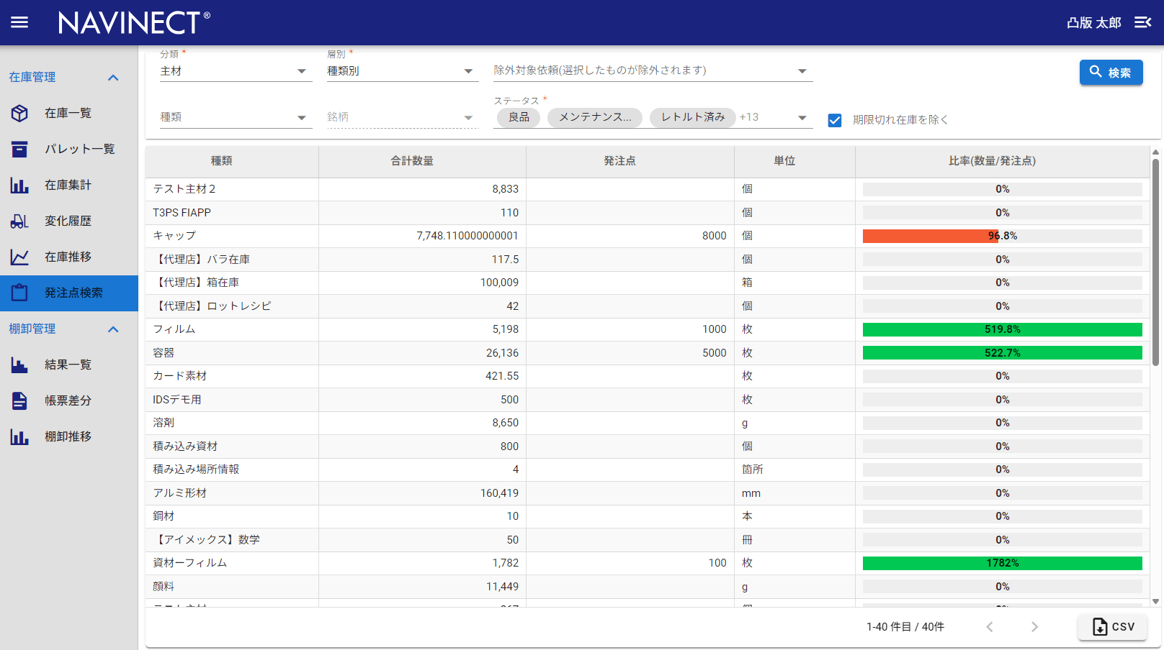Collapse the 棚卸管理 sidebar section
The width and height of the screenshot is (1164, 650).
(113, 329)
